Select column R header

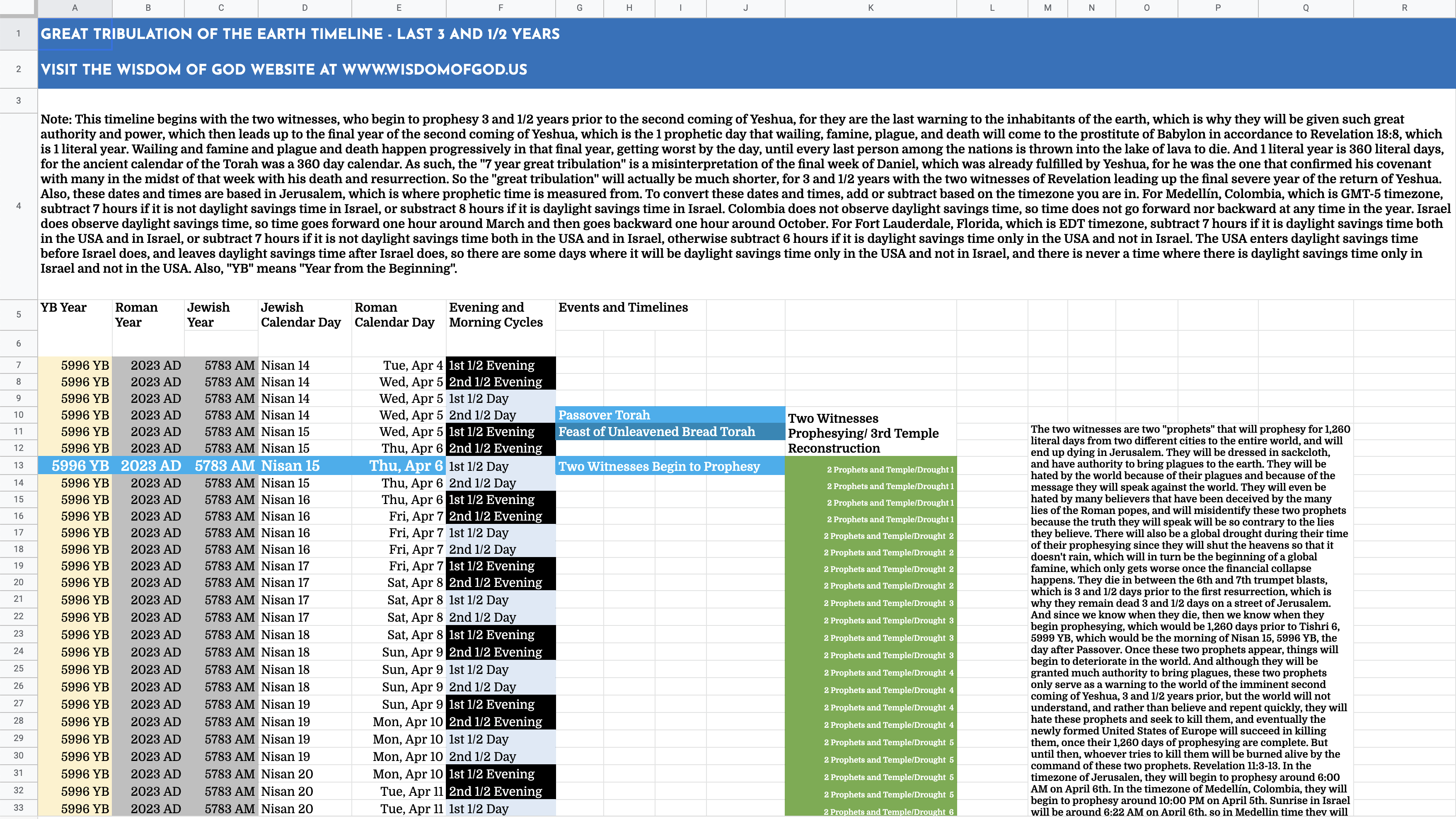(1405, 8)
